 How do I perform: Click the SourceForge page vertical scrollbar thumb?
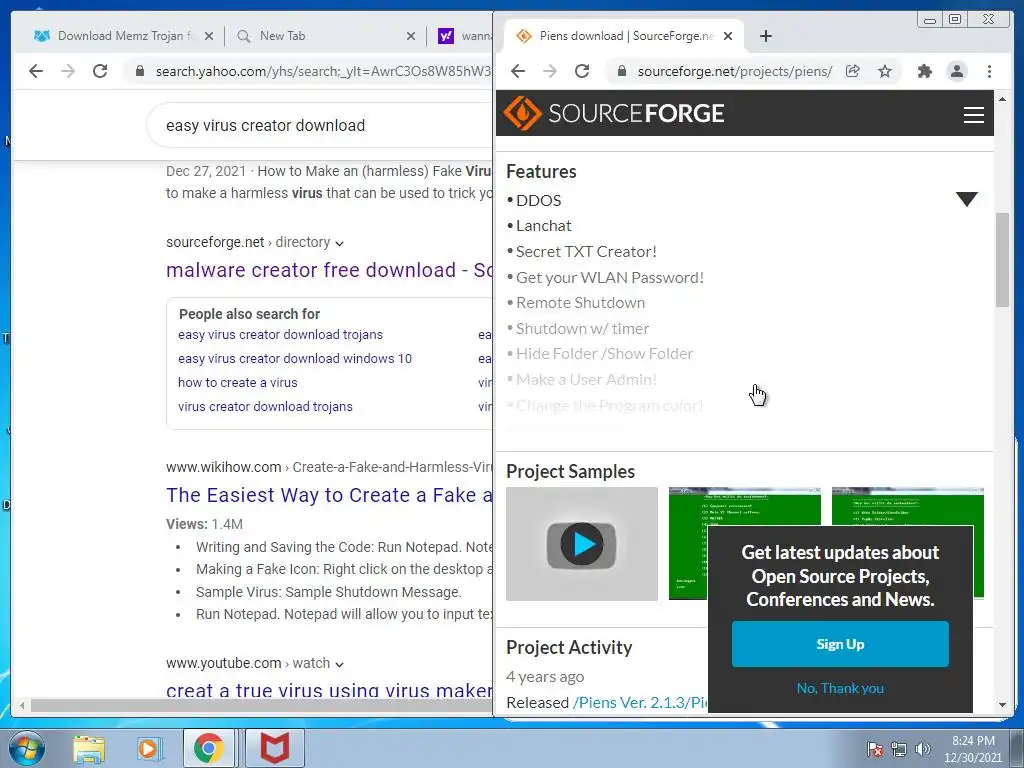[1002, 259]
